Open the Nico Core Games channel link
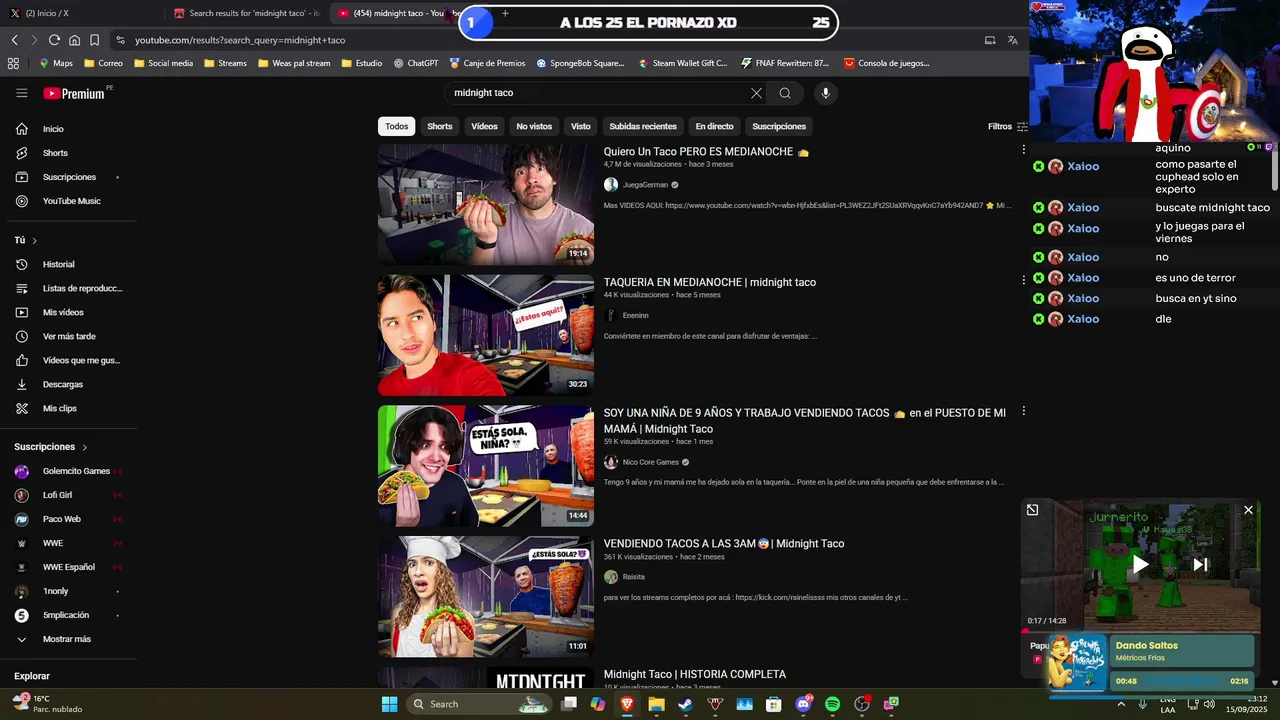Viewport: 1280px width, 720px height. point(651,462)
